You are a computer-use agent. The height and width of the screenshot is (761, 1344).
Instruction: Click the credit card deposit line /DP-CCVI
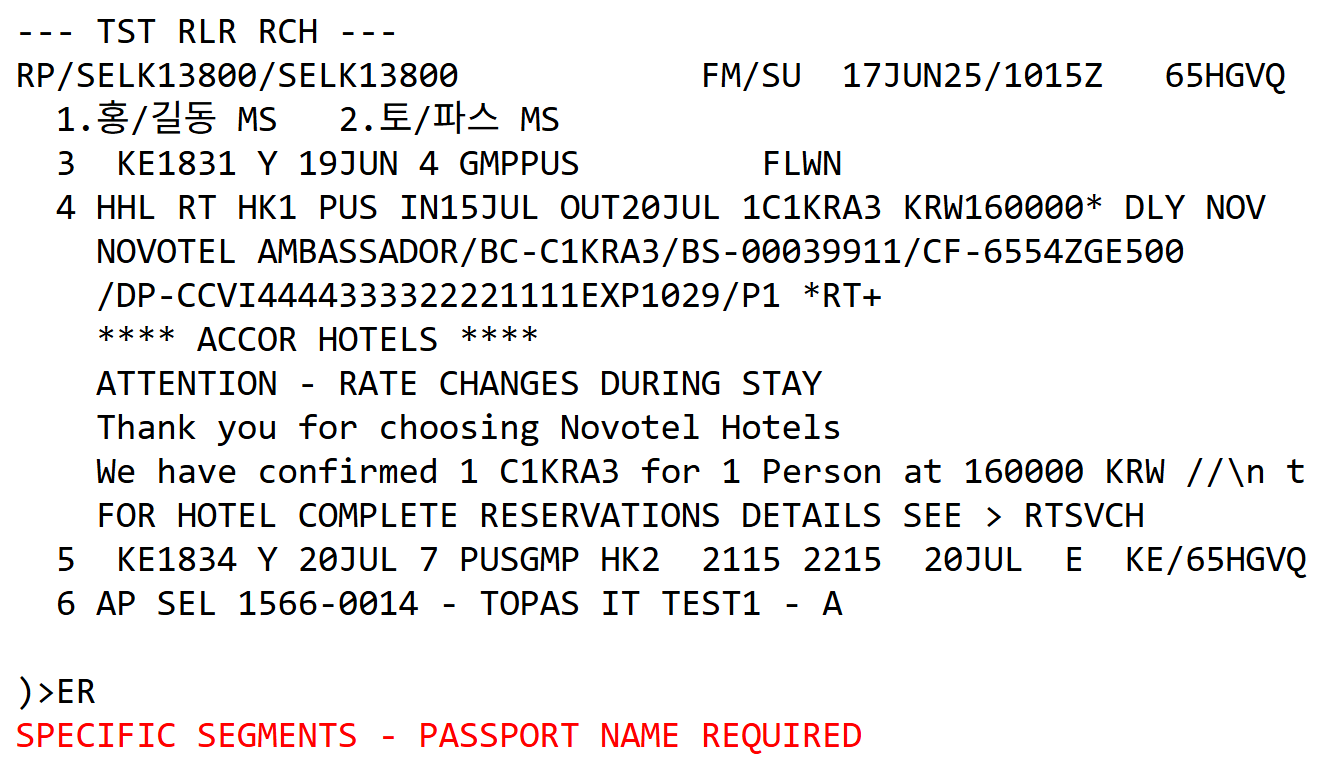tap(489, 296)
